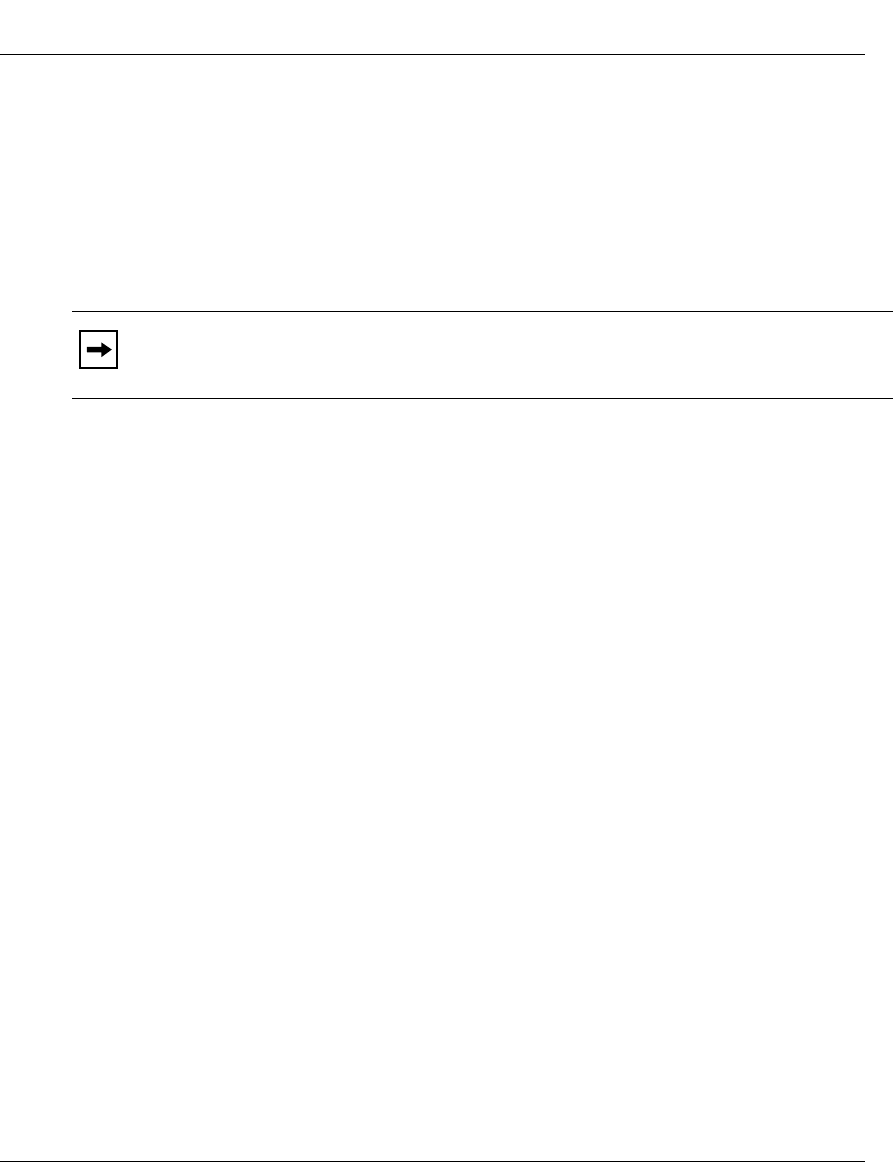
Task: Click the horizontal rule below the arrow icon
Action: (482, 398)
